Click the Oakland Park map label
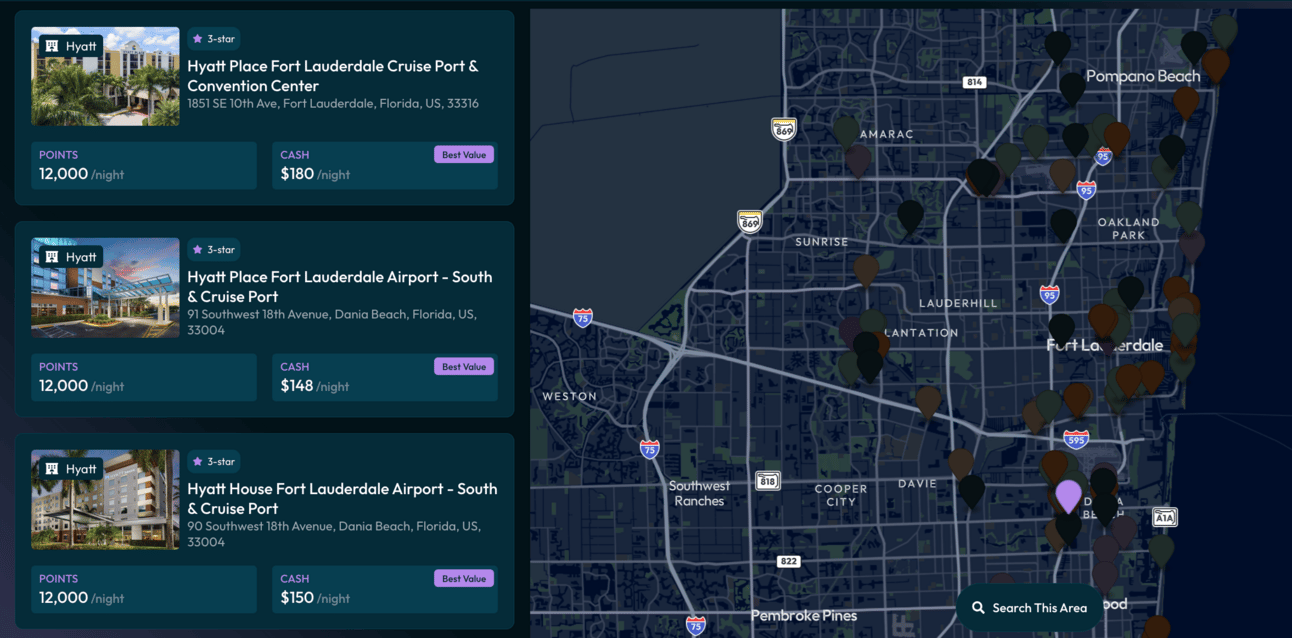The image size is (1292, 638). [x=1129, y=229]
